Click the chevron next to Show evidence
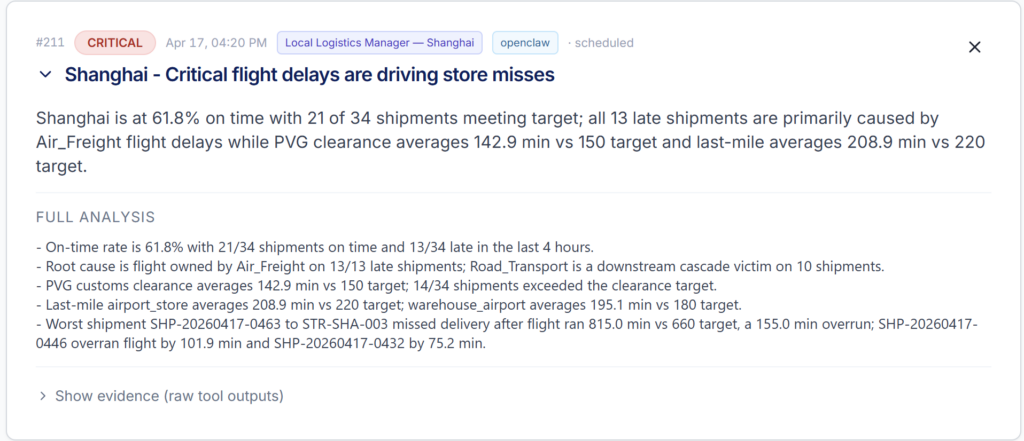1024x441 pixels. (42, 396)
